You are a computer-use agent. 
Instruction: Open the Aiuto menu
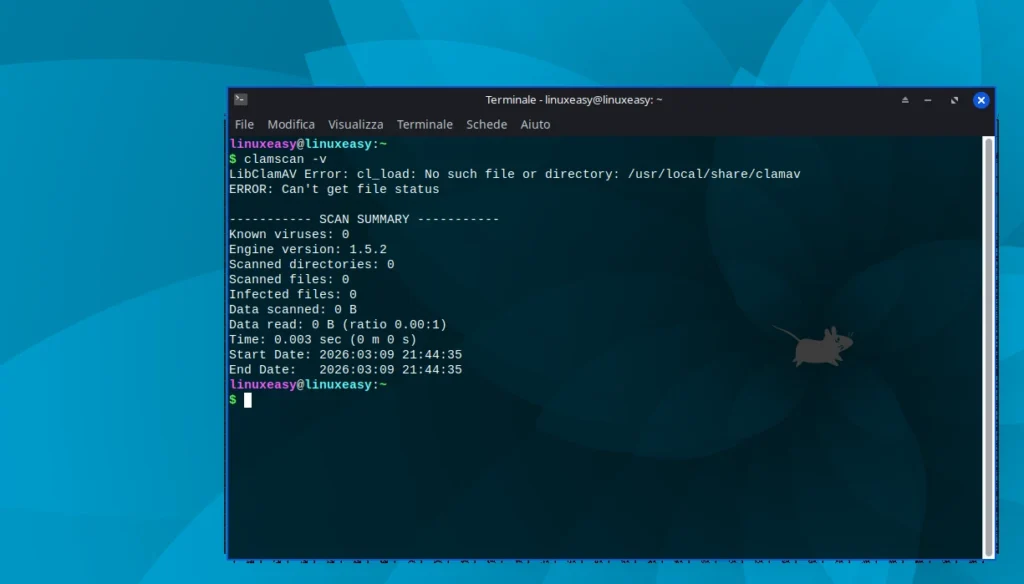535,124
